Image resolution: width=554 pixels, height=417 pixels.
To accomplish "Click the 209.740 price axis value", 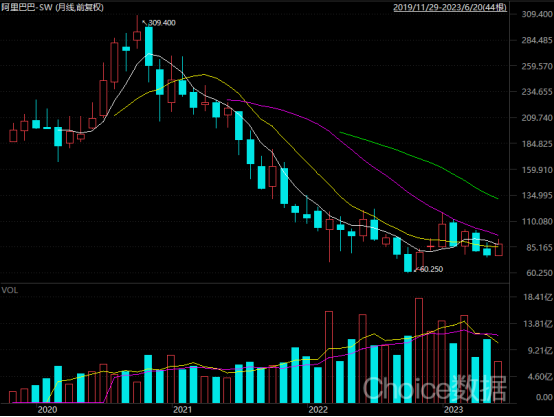I will [537, 118].
